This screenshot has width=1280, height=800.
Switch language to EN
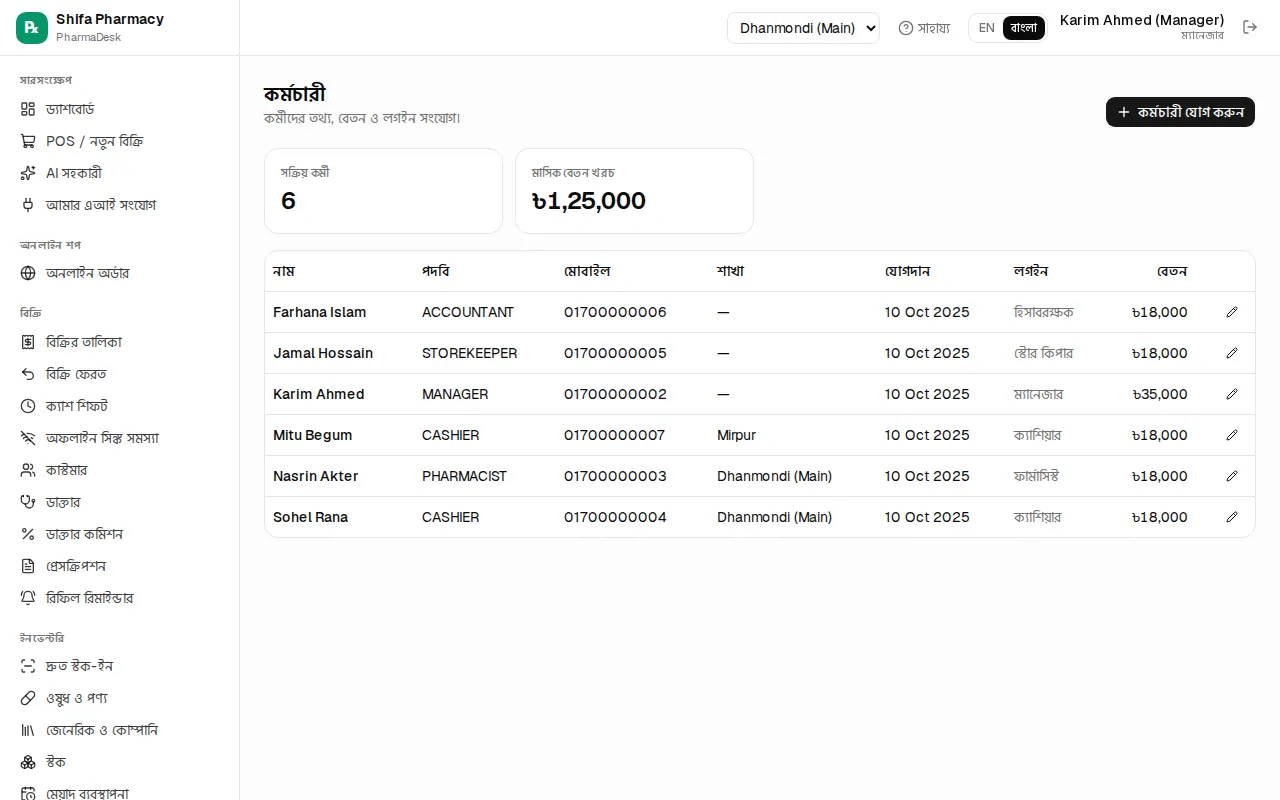coord(986,28)
